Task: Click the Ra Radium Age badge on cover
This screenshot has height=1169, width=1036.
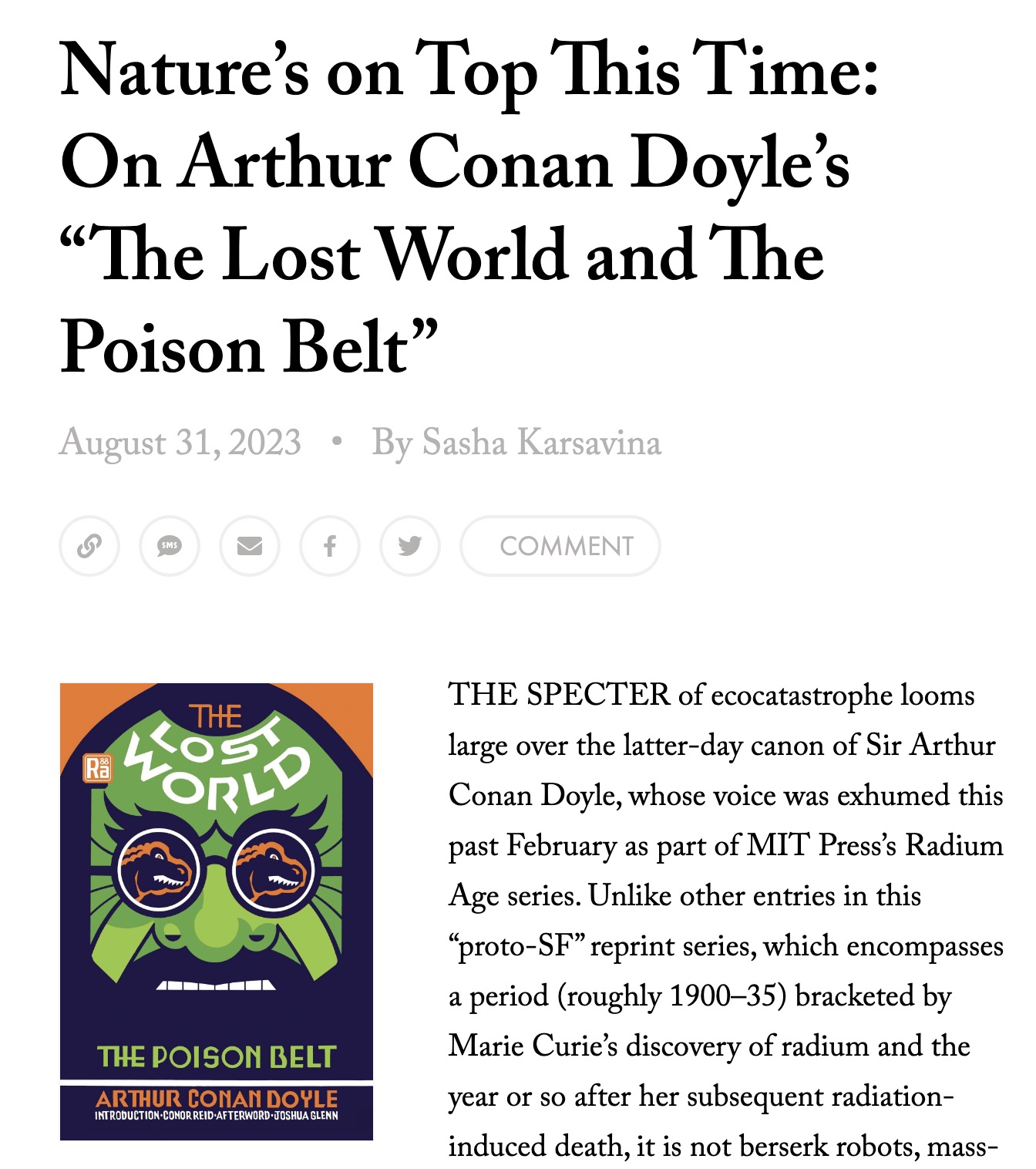Action: (x=98, y=768)
